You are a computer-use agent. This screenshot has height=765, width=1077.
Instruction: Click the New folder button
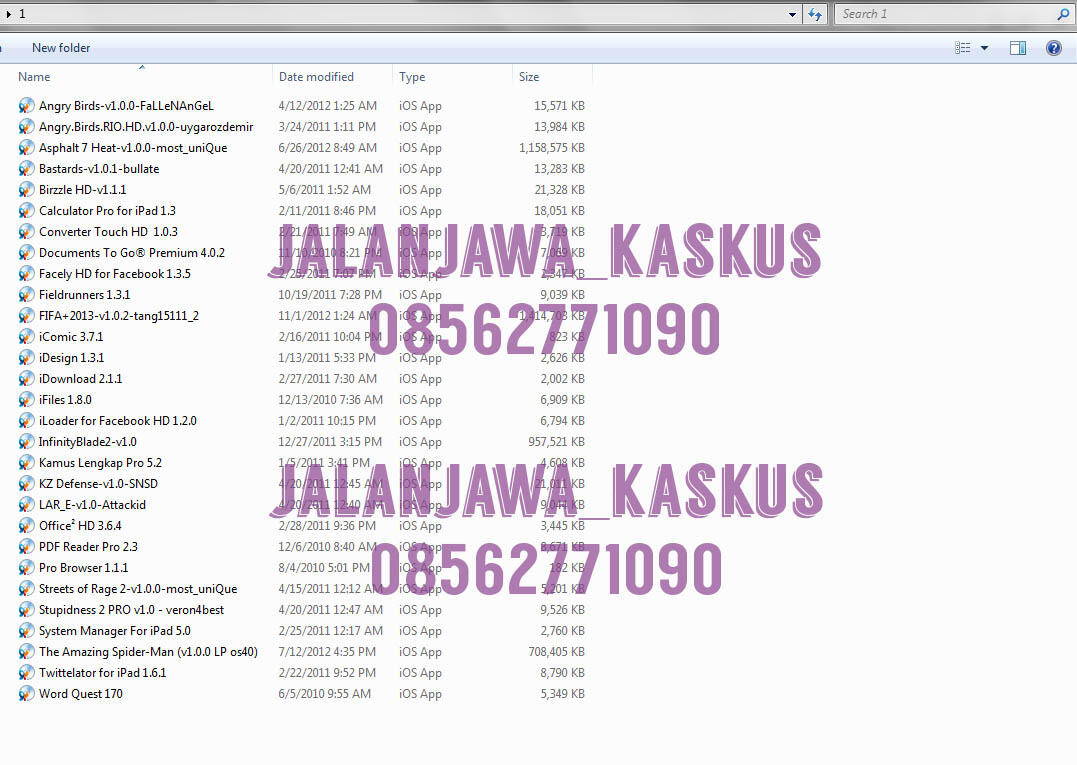(x=61, y=48)
